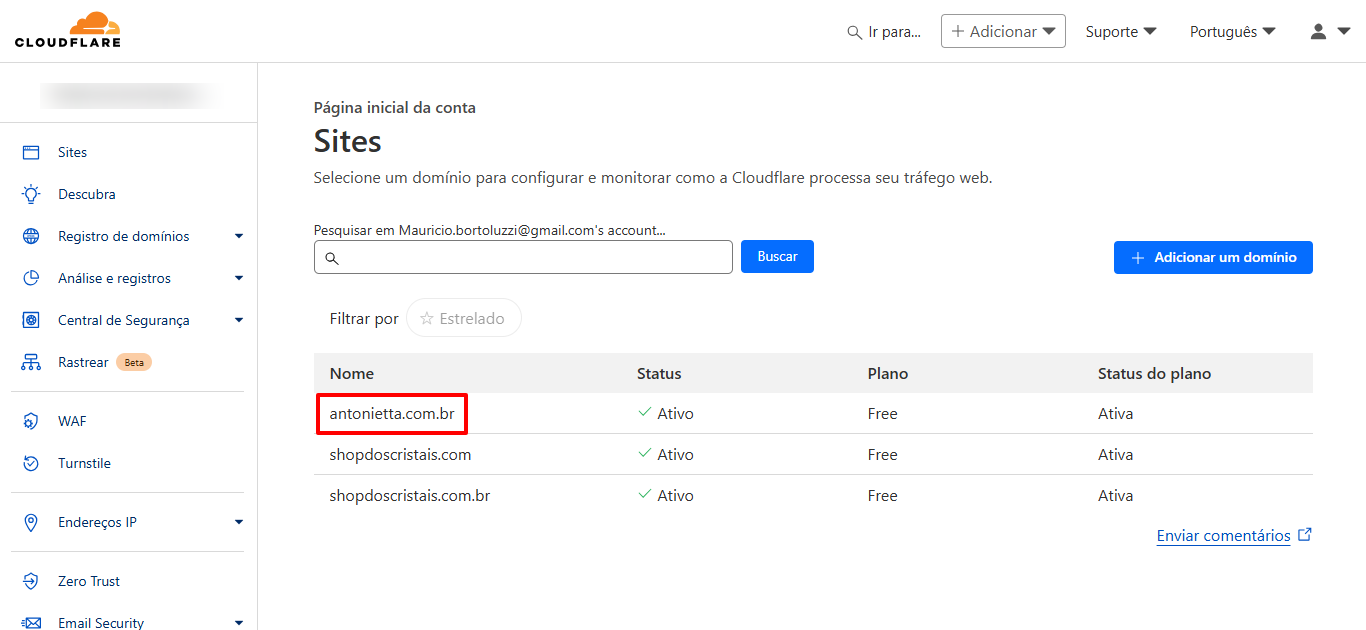
Task: Open the Adicionar dropdown in header
Action: [x=1003, y=32]
